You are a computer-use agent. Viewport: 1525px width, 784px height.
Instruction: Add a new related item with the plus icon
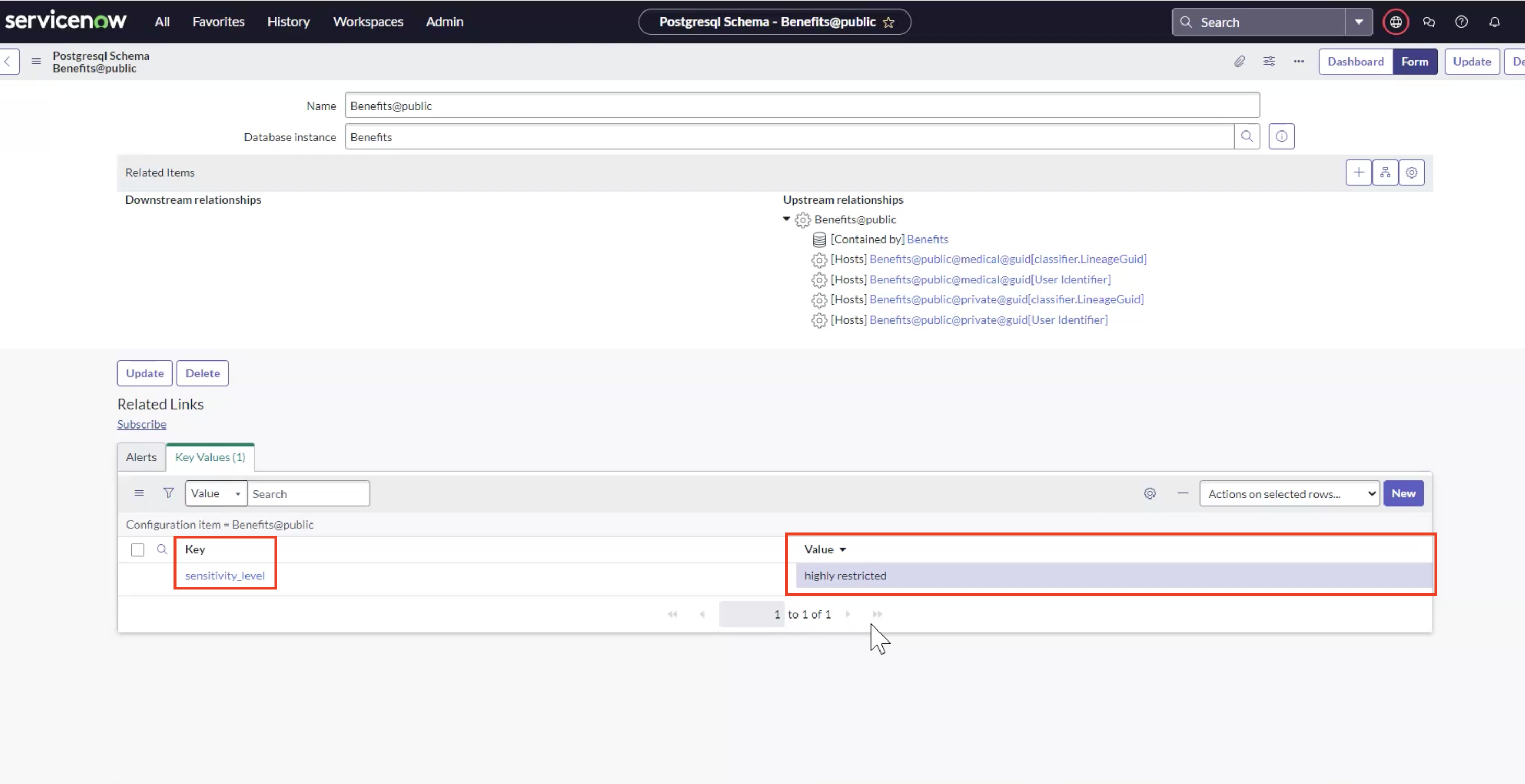[1358, 172]
